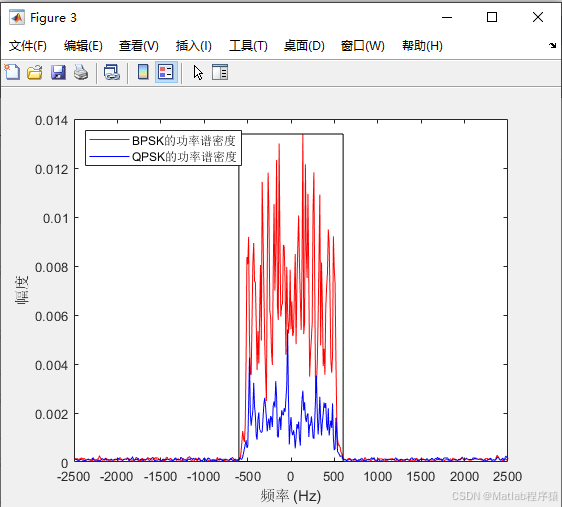
Task: Click the Link Plot toolbar icon
Action: (x=111, y=72)
